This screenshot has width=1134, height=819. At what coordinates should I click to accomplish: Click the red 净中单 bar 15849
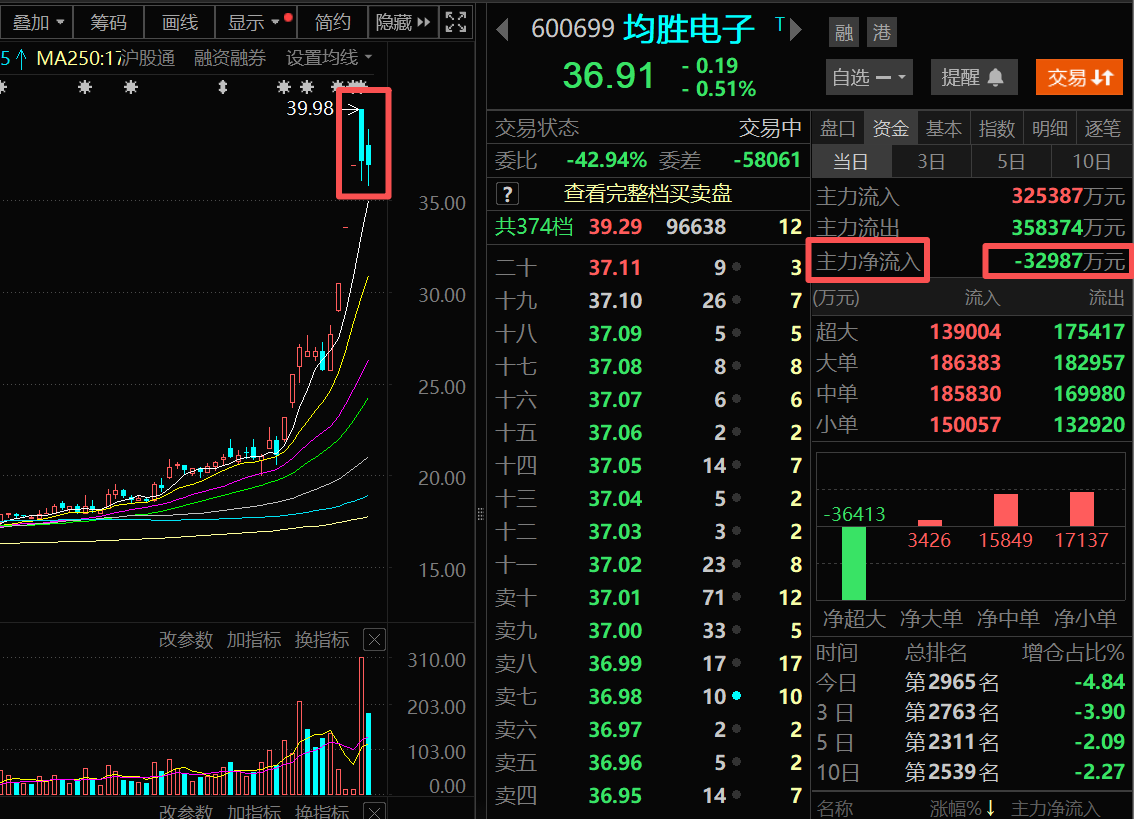[1006, 510]
